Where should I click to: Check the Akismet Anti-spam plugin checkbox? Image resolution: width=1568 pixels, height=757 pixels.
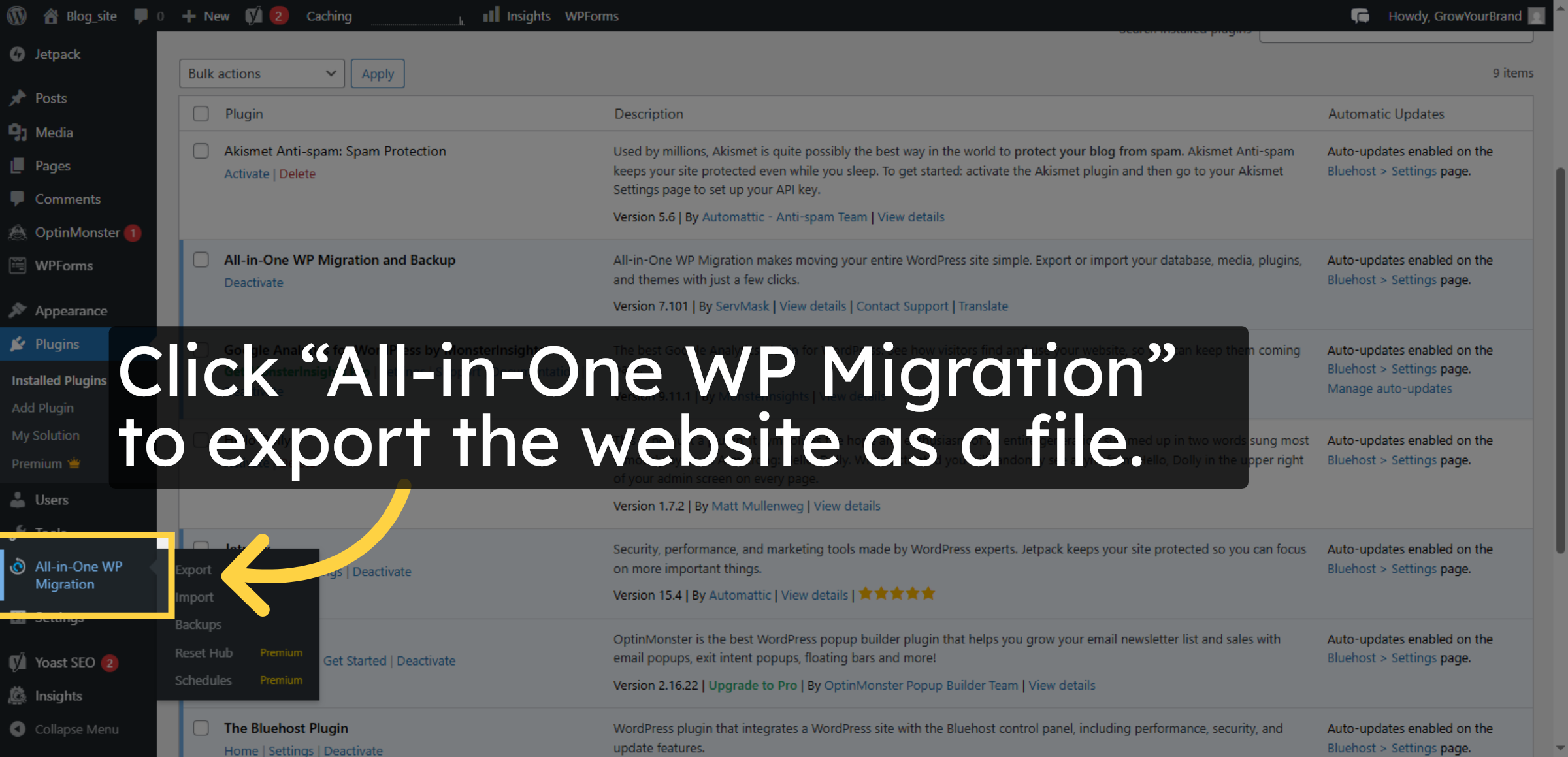(201, 151)
